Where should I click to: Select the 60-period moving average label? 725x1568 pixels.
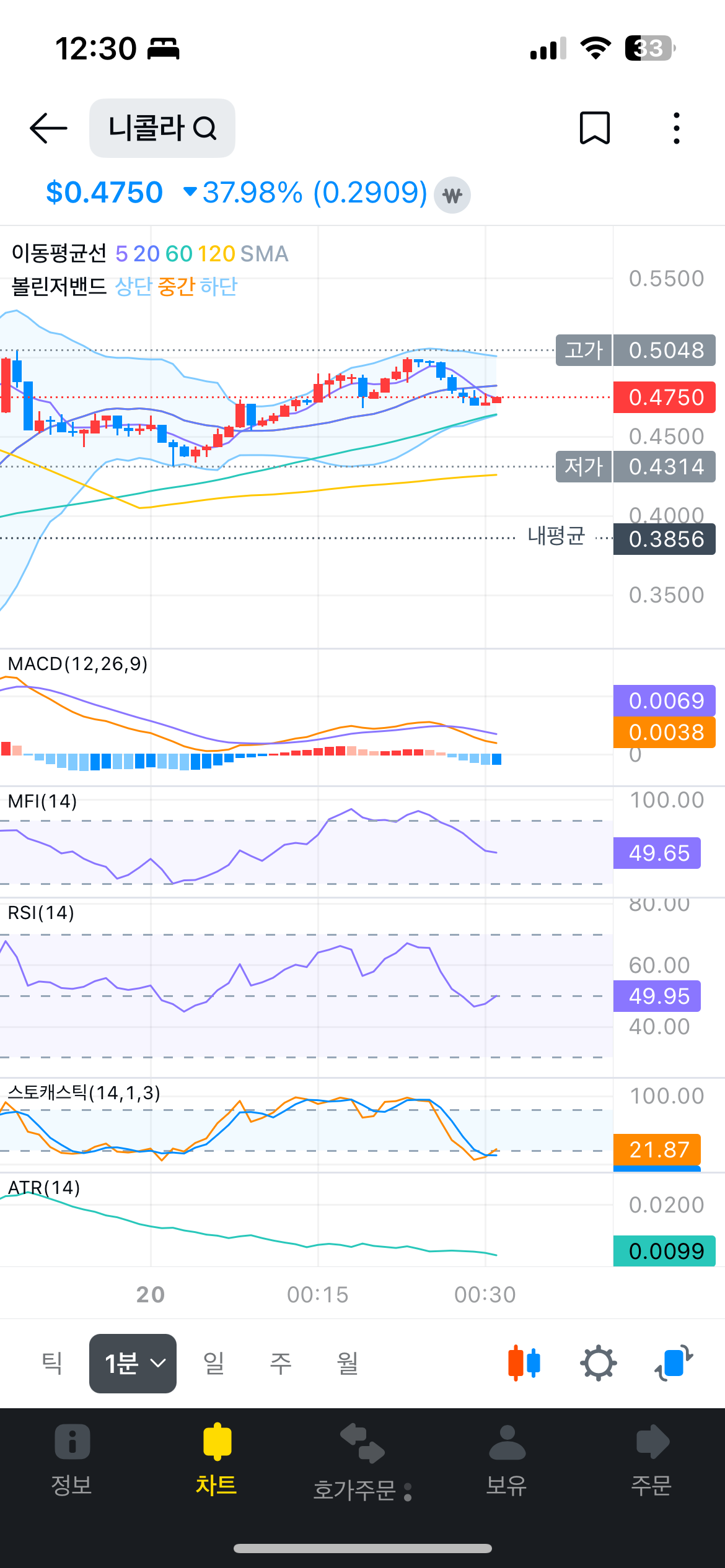(179, 254)
